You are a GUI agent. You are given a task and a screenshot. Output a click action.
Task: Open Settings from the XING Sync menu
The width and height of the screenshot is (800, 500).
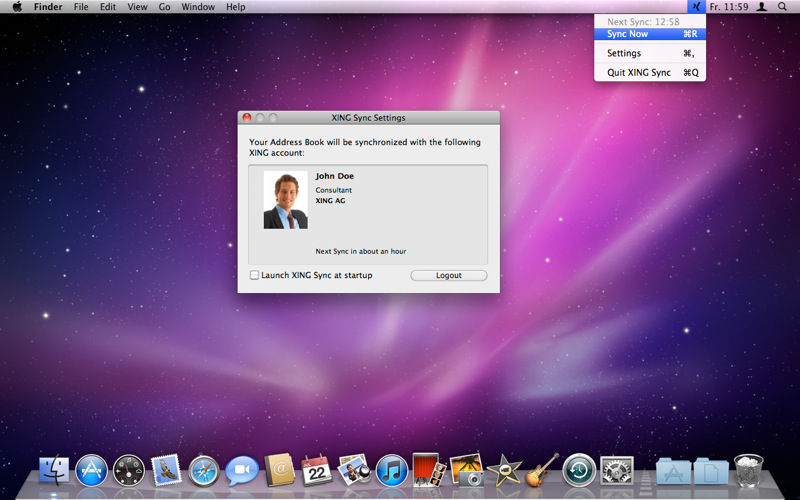(650, 53)
